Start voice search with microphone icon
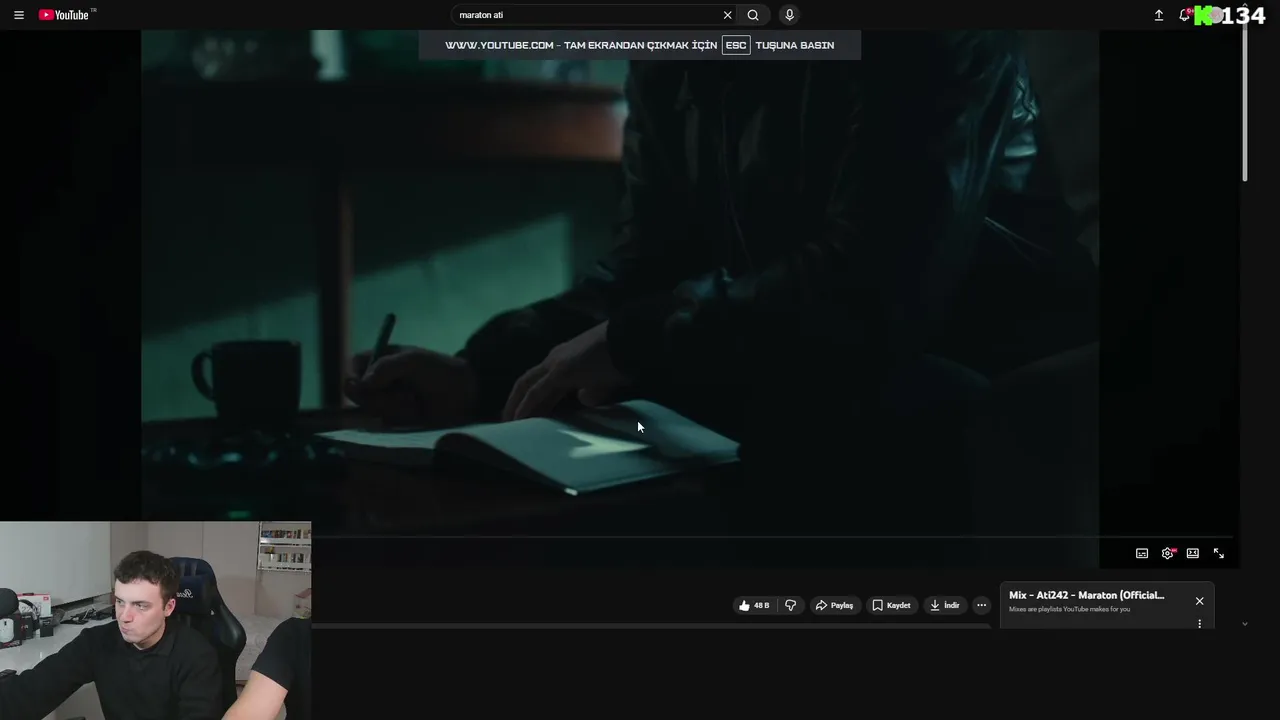The width and height of the screenshot is (1280, 720). [x=789, y=15]
